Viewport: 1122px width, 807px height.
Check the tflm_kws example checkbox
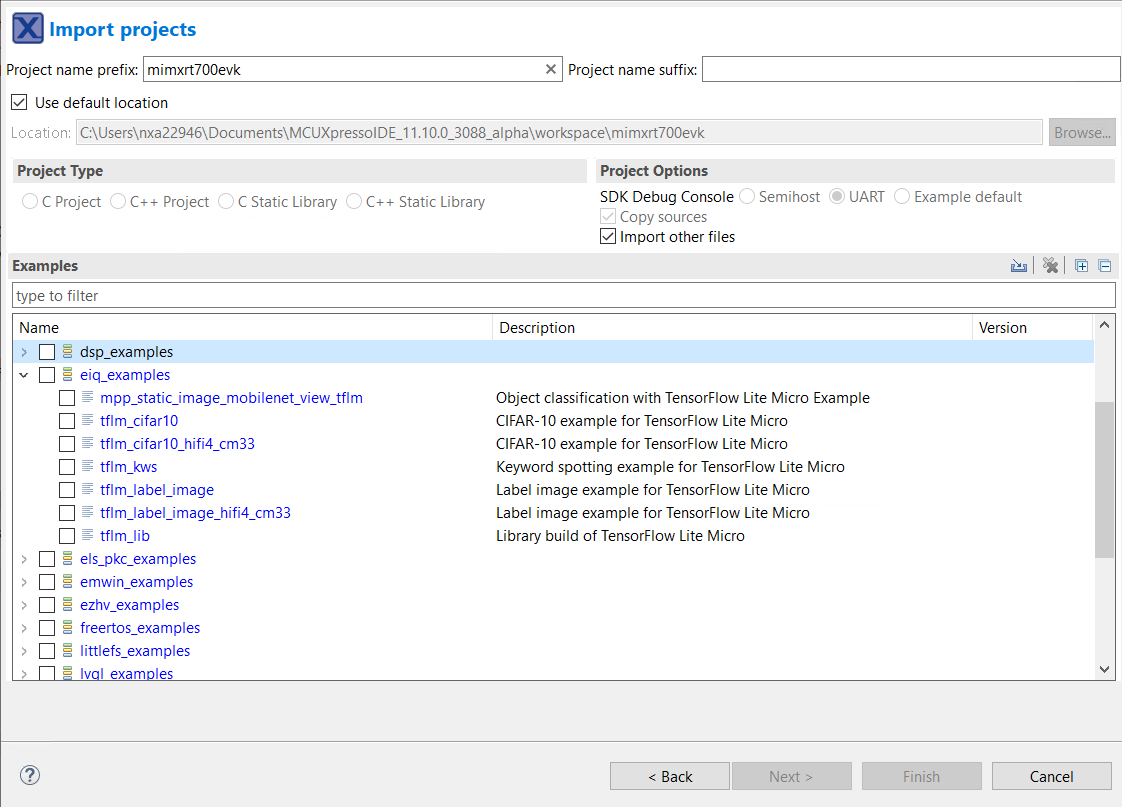[x=67, y=467]
